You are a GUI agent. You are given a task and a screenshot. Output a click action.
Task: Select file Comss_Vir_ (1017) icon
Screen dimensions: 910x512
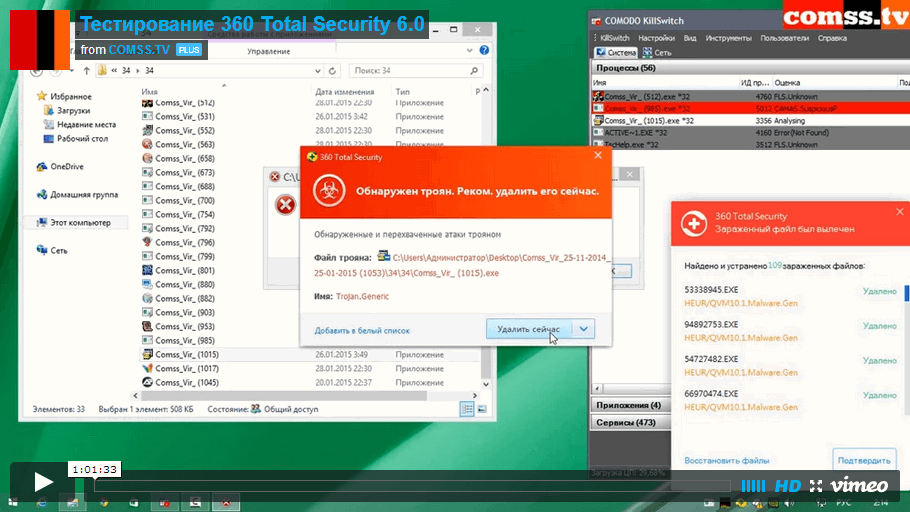point(147,368)
